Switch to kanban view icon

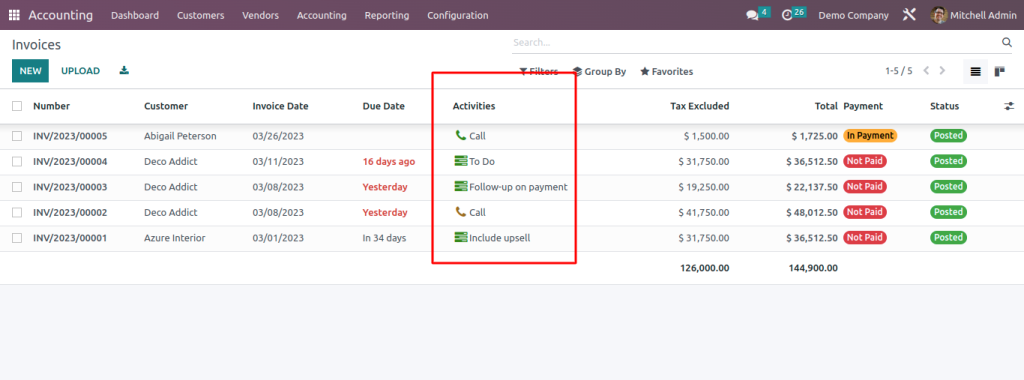(x=999, y=71)
